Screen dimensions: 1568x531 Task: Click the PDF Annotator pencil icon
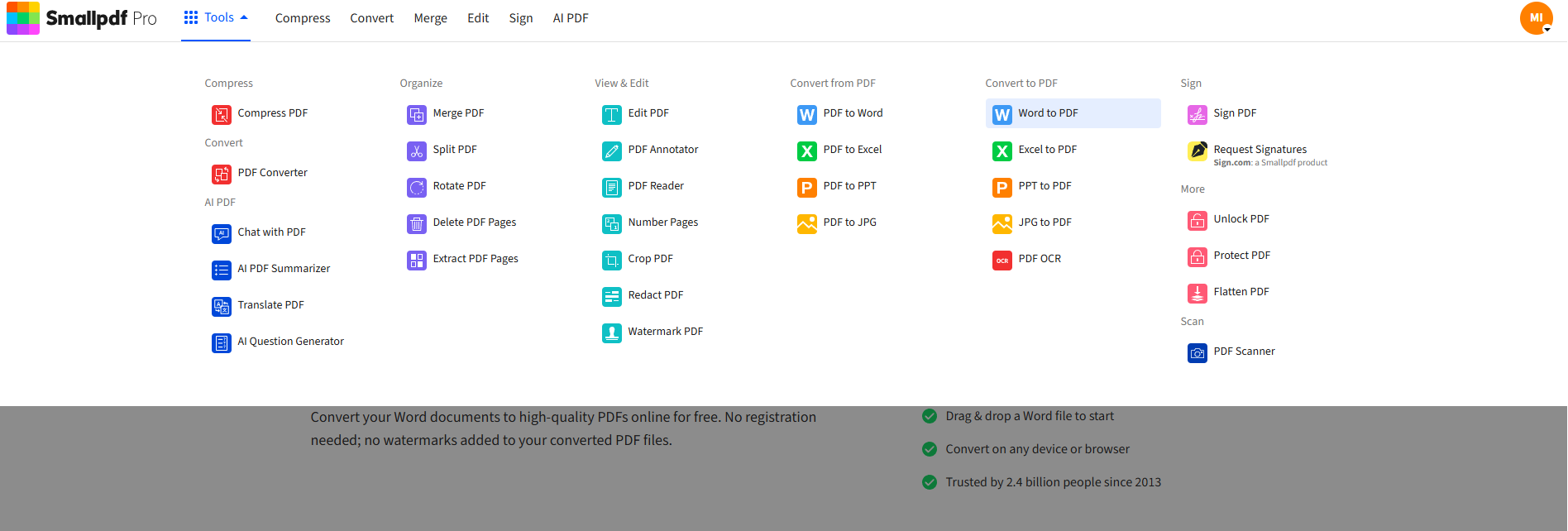click(612, 151)
